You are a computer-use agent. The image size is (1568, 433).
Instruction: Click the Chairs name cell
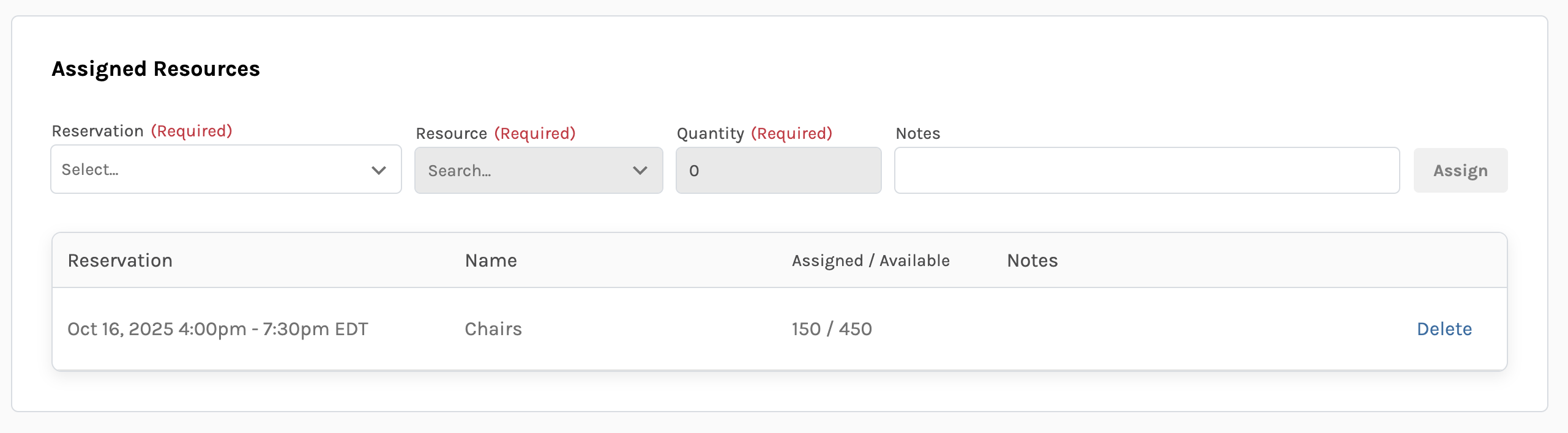tap(493, 329)
